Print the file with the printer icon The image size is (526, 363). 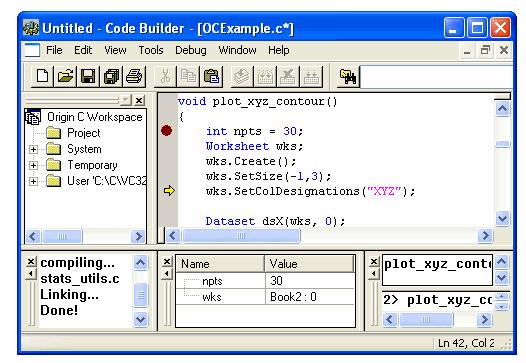135,76
